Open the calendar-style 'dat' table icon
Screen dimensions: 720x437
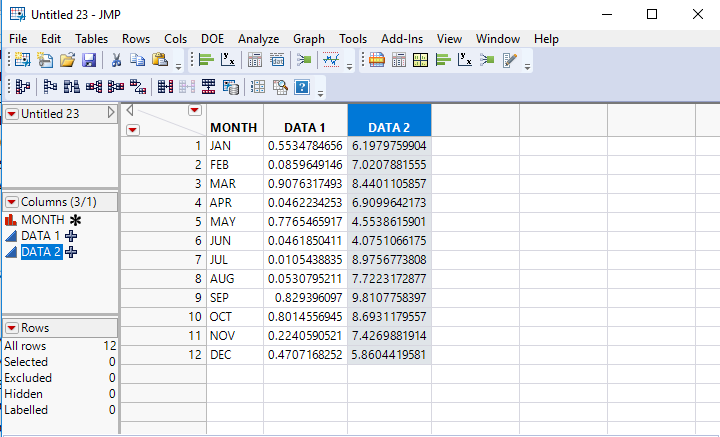pos(277,60)
